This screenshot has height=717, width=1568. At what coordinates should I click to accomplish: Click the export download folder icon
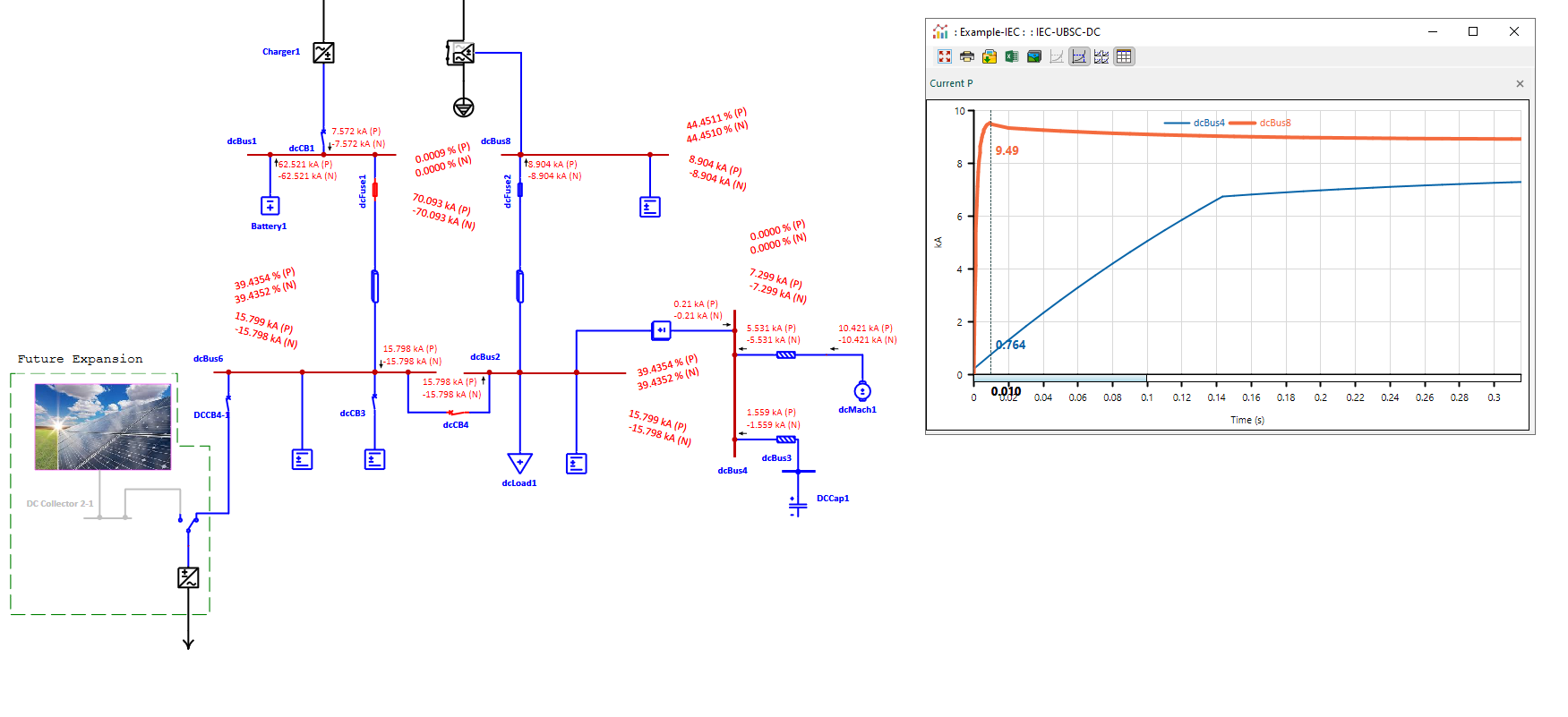(x=989, y=56)
